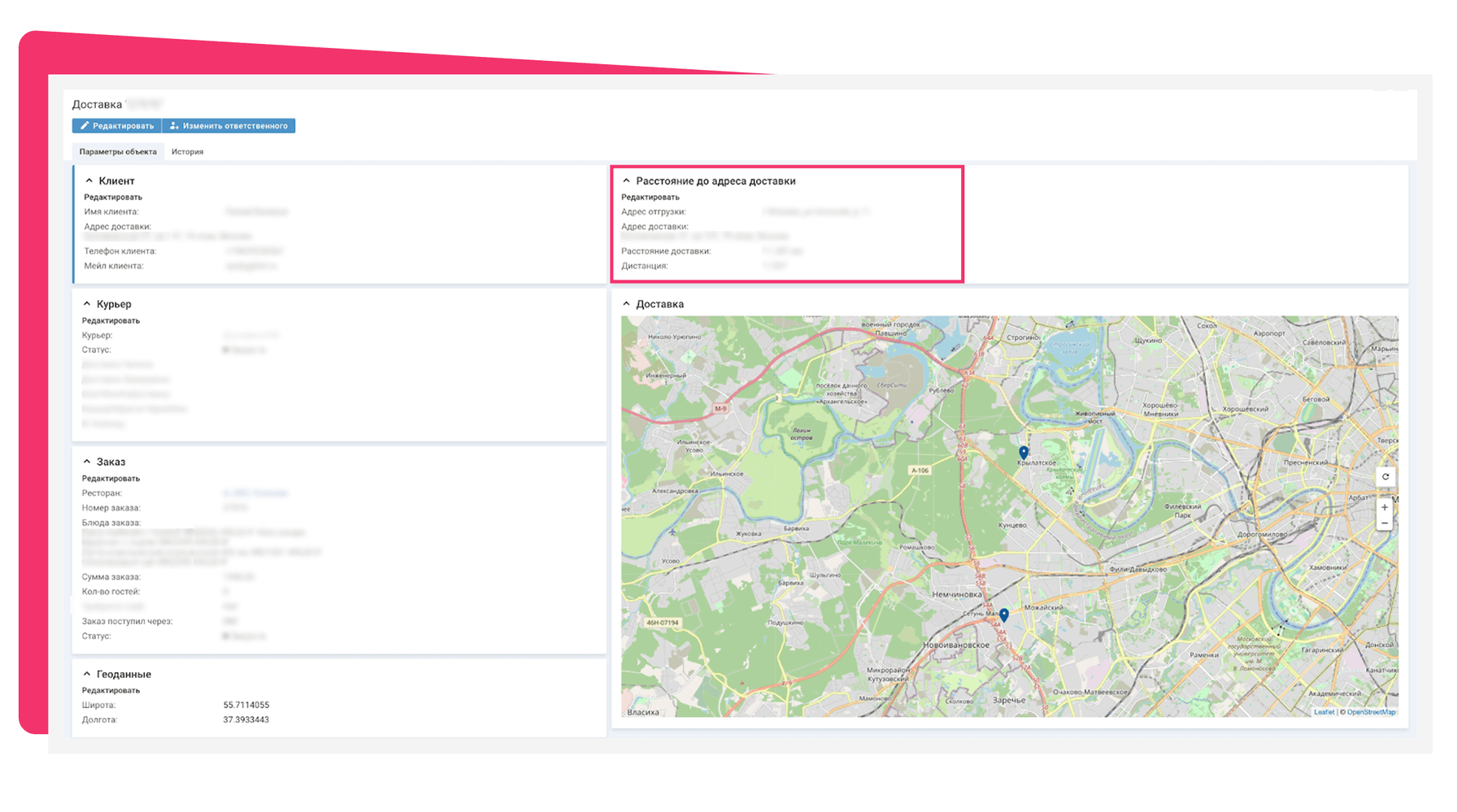Click Редактировать under Клиент
This screenshot has width=1457, height=812.
tap(113, 198)
